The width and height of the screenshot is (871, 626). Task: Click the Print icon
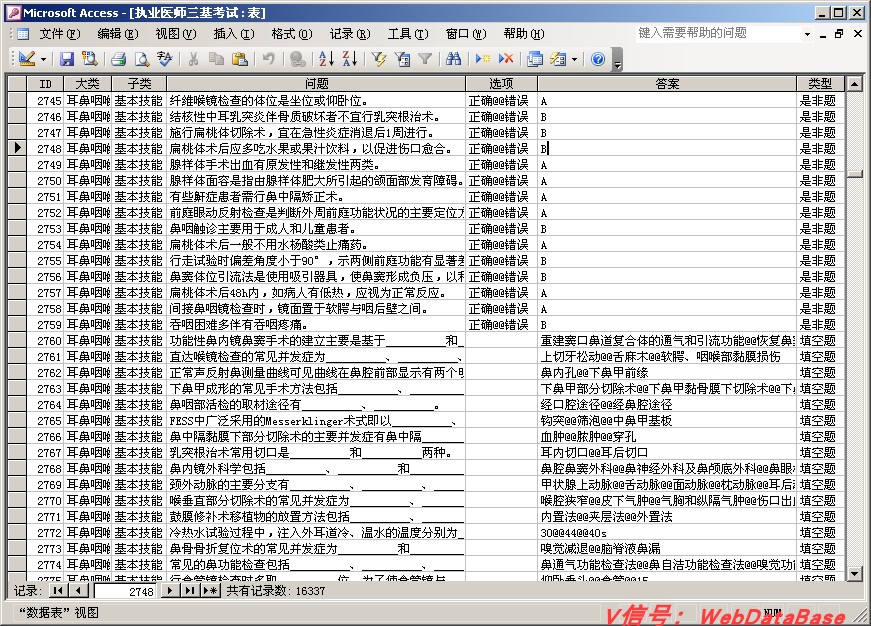point(118,58)
